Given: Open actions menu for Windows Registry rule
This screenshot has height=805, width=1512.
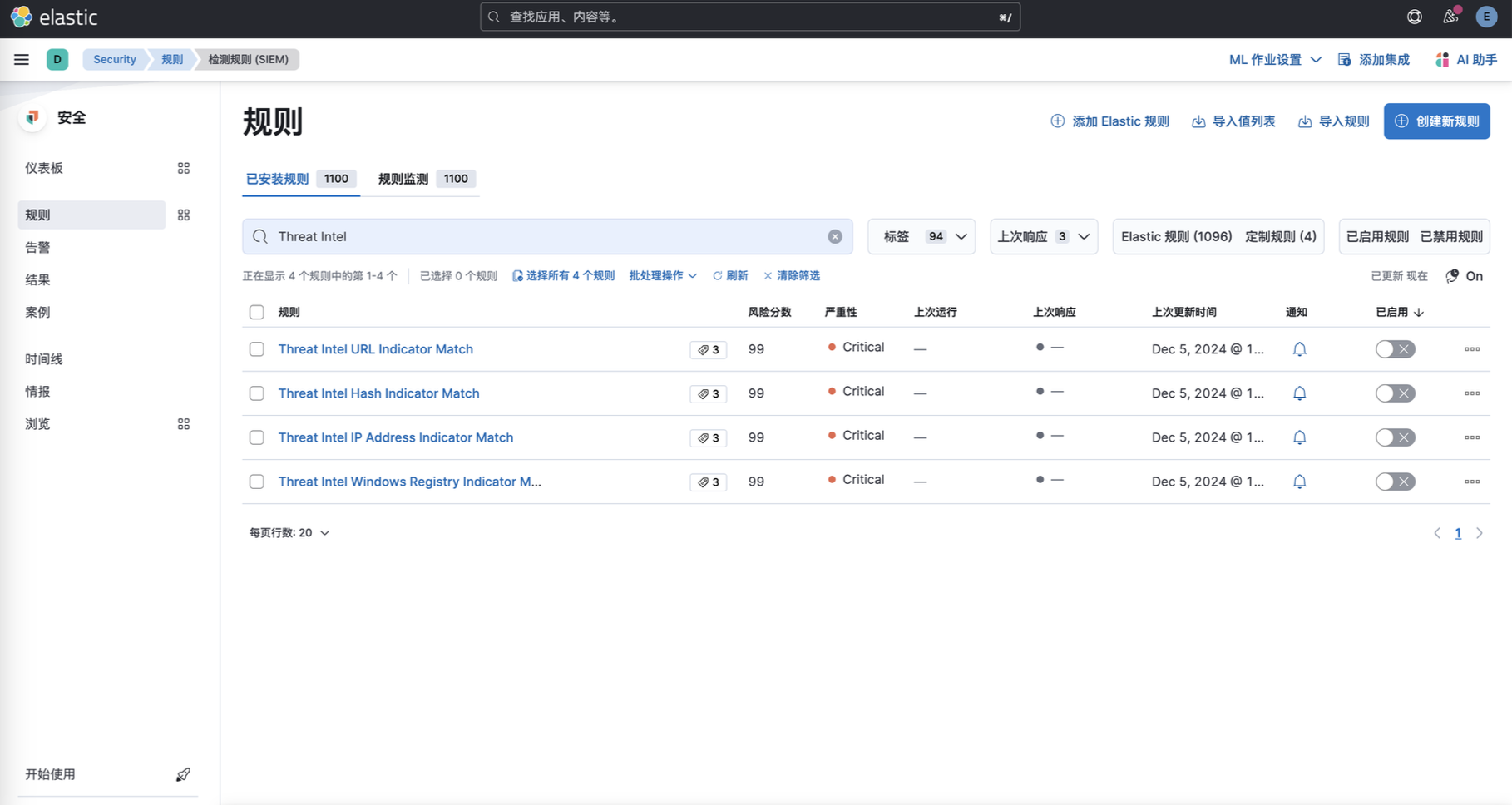Looking at the screenshot, I should [x=1472, y=482].
